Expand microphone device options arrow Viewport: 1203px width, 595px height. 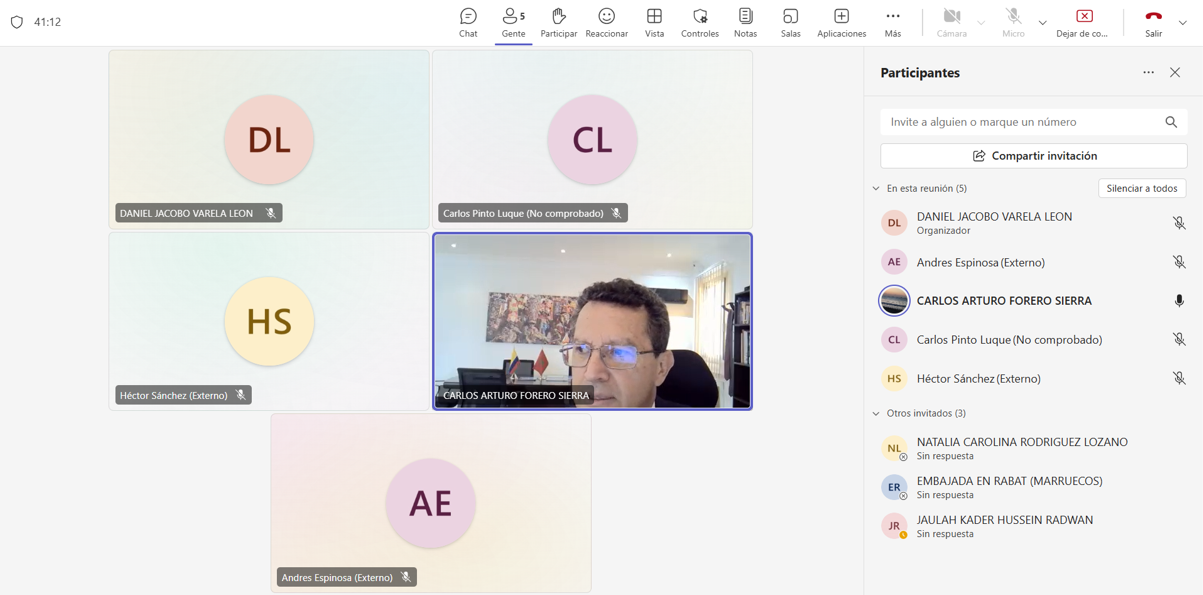[1042, 22]
